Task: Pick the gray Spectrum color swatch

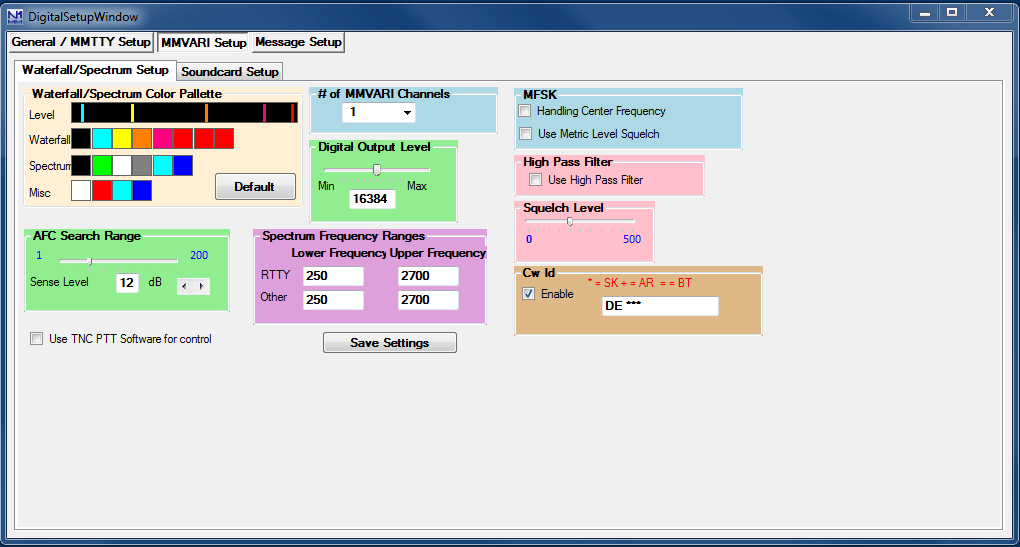Action: 142,165
